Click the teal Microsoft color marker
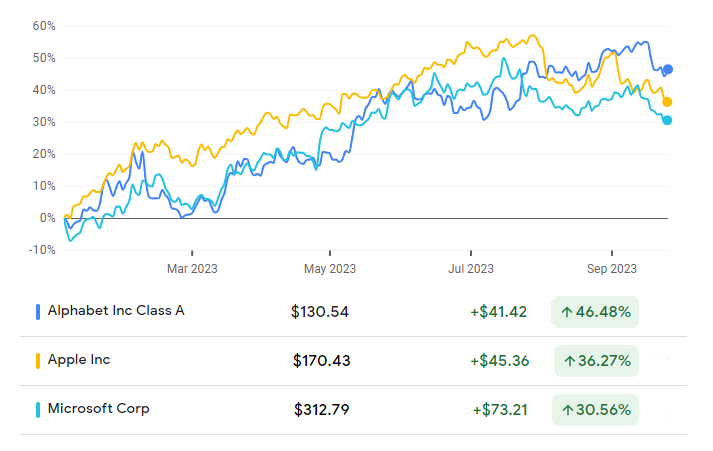This screenshot has width=713, height=451. [x=38, y=409]
